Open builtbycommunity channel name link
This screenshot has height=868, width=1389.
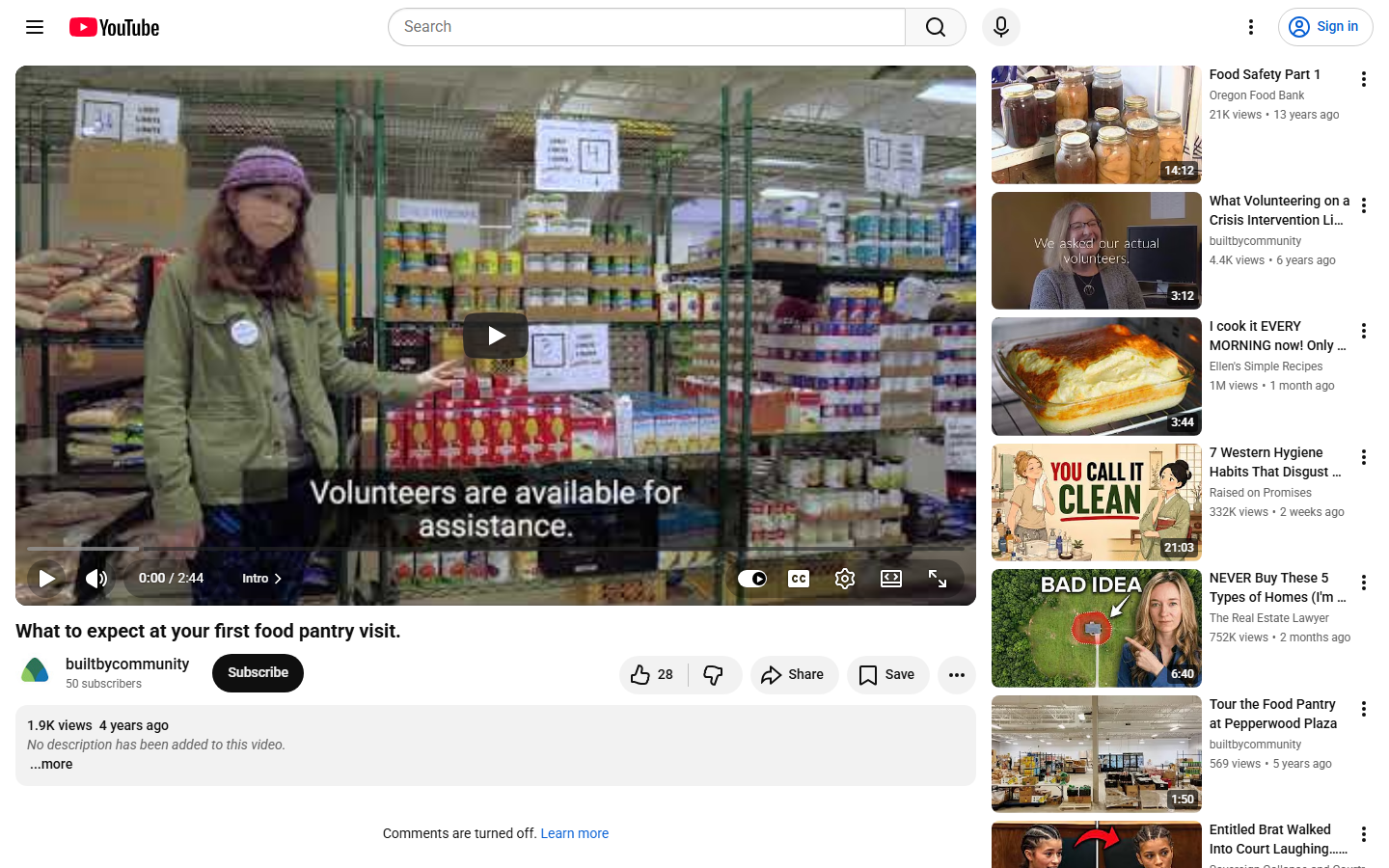pyautogui.click(x=127, y=664)
